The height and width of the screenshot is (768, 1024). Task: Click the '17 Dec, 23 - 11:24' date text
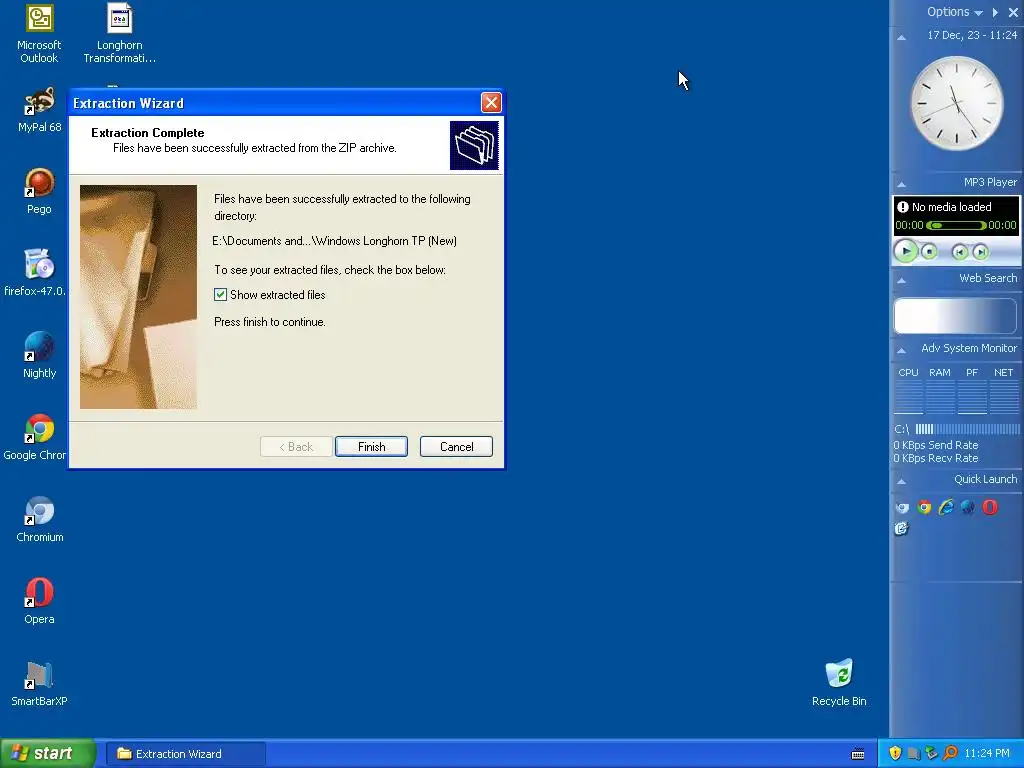pos(972,35)
